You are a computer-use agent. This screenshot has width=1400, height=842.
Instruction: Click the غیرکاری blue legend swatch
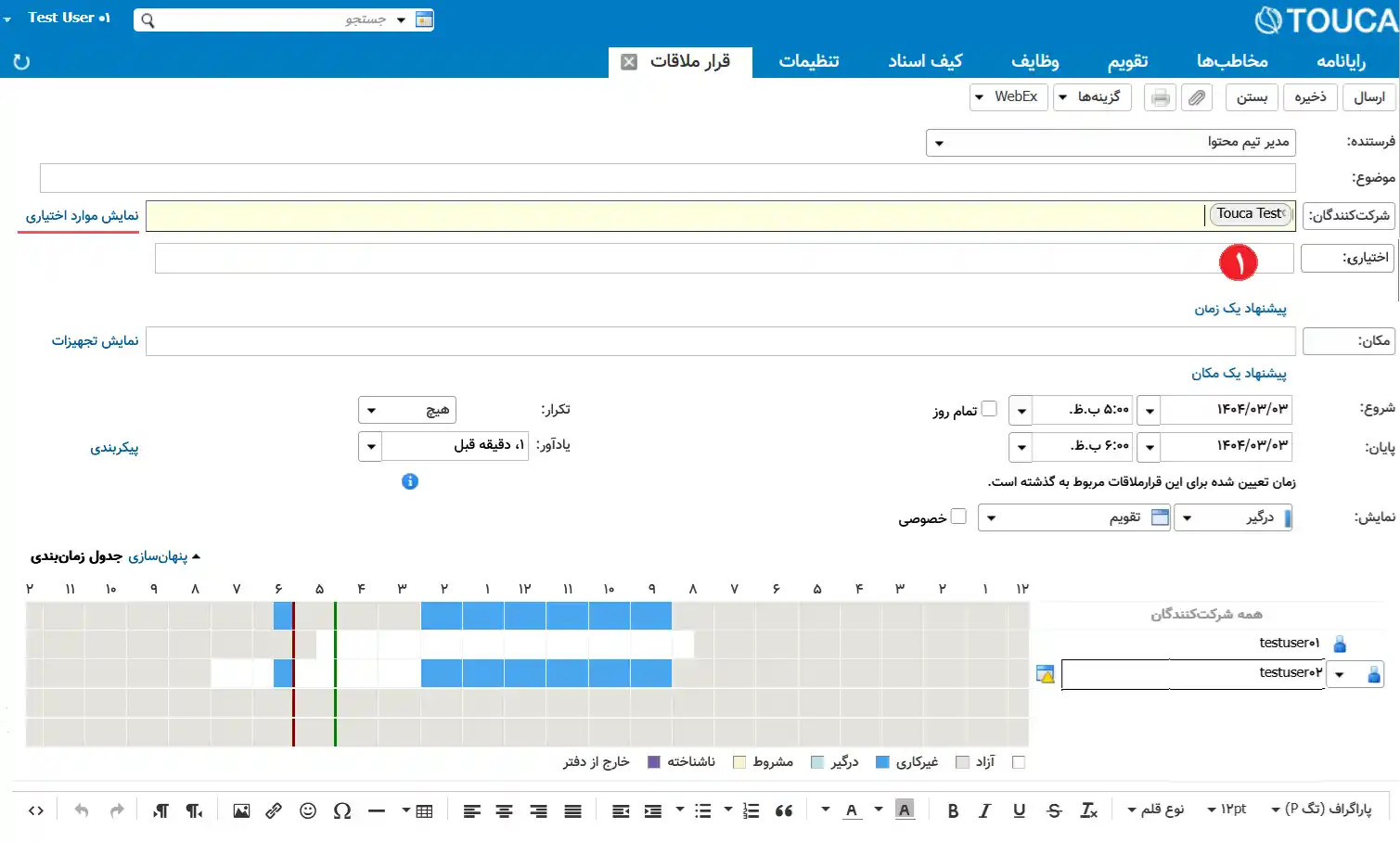883,762
